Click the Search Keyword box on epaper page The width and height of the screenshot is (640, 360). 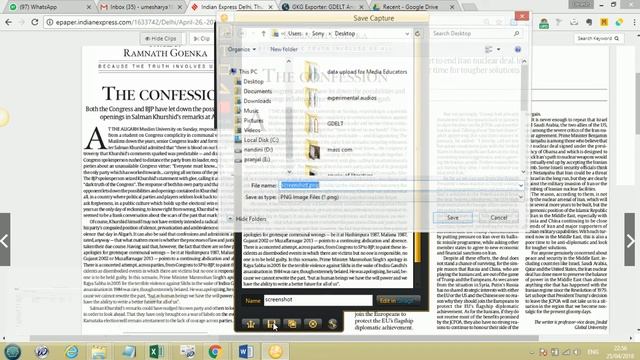coord(598,38)
